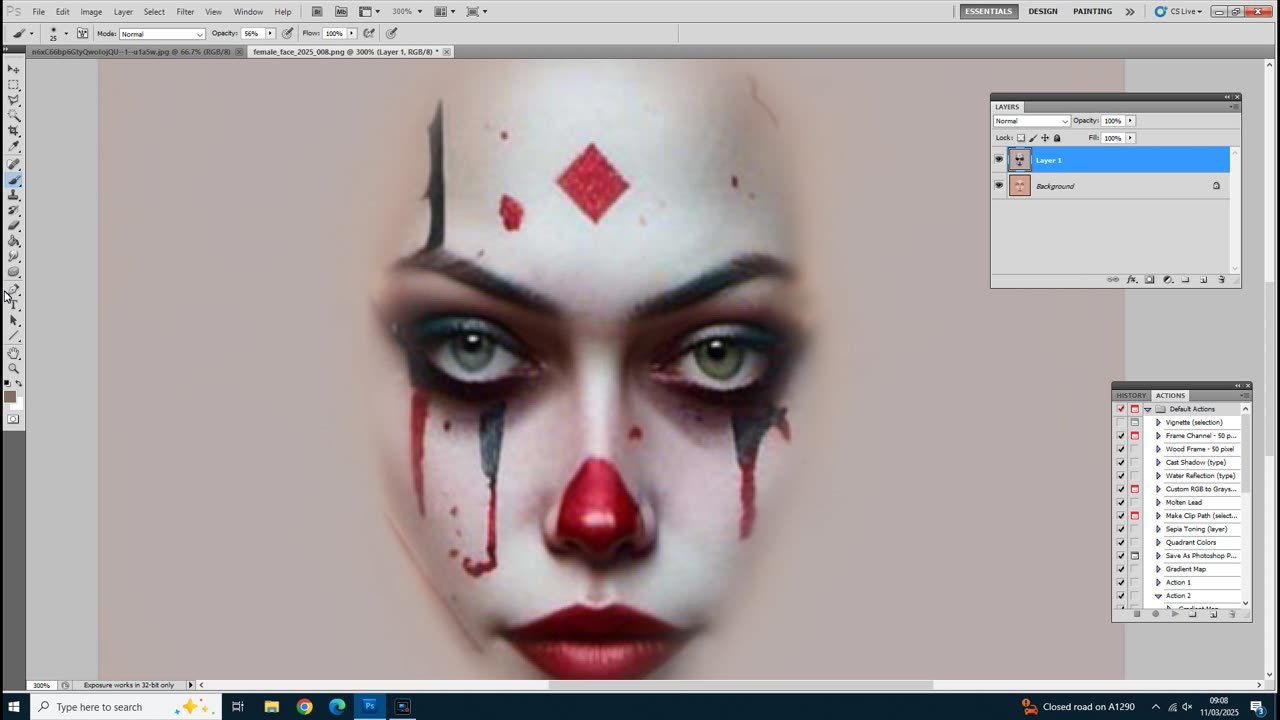Collapse the Default Actions folder

pyautogui.click(x=1148, y=409)
